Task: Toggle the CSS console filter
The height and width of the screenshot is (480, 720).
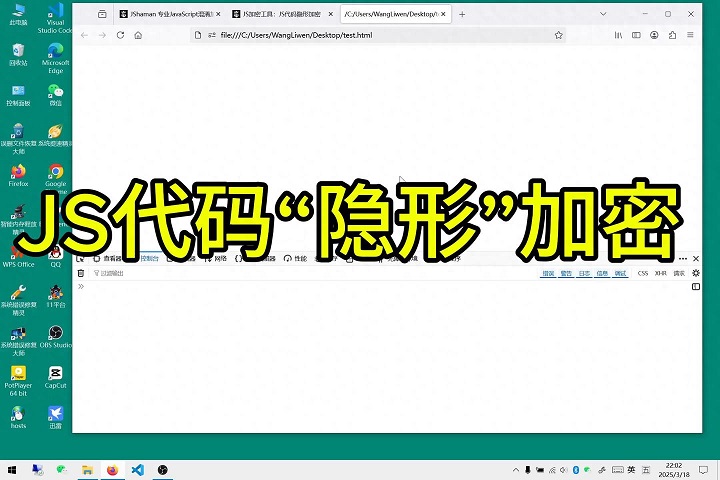Action: pos(643,273)
